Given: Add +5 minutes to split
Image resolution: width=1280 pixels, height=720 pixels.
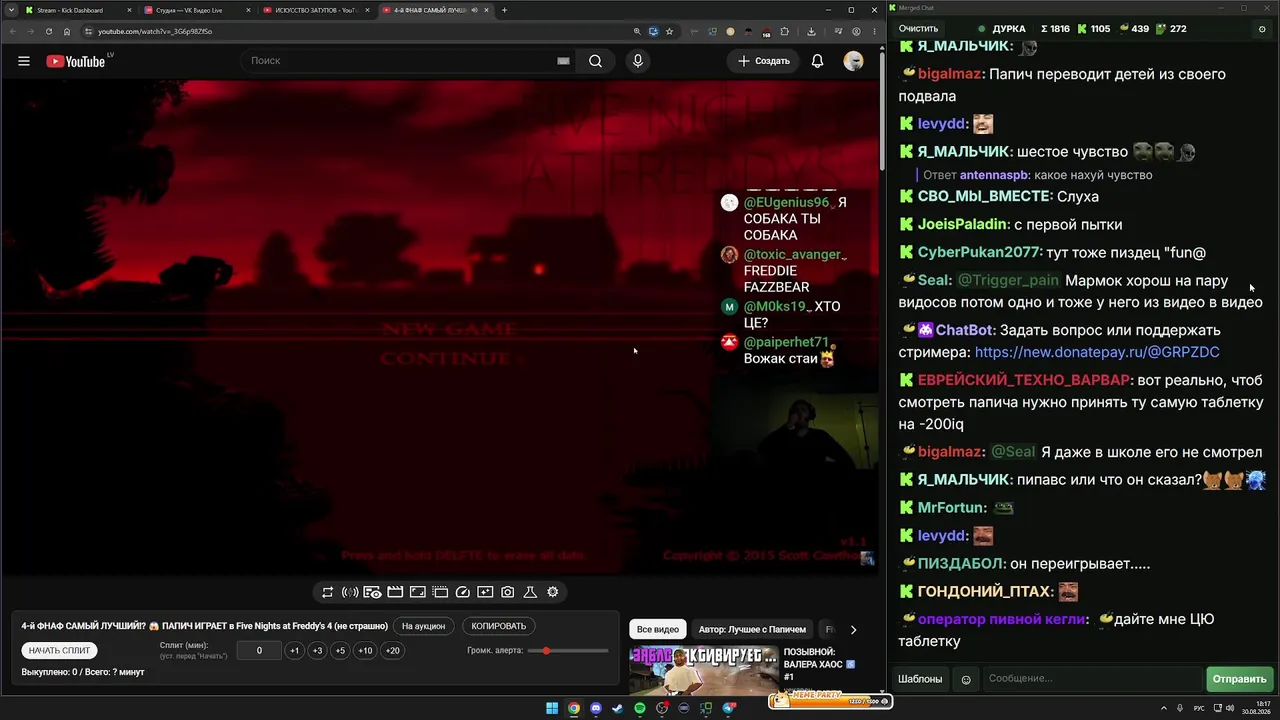Looking at the screenshot, I should (340, 651).
